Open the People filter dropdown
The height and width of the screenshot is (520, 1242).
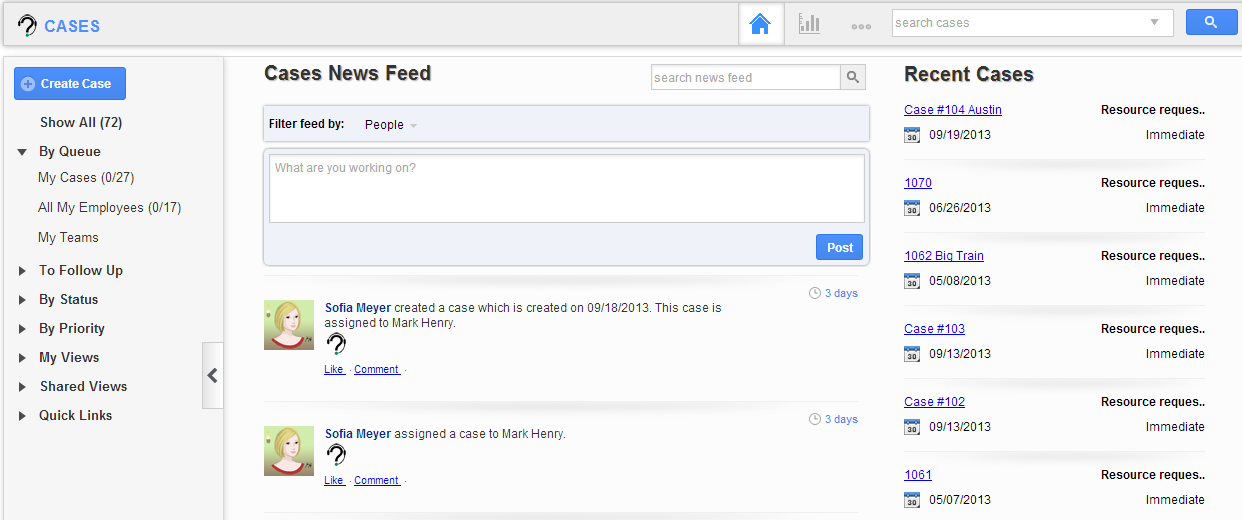click(391, 125)
